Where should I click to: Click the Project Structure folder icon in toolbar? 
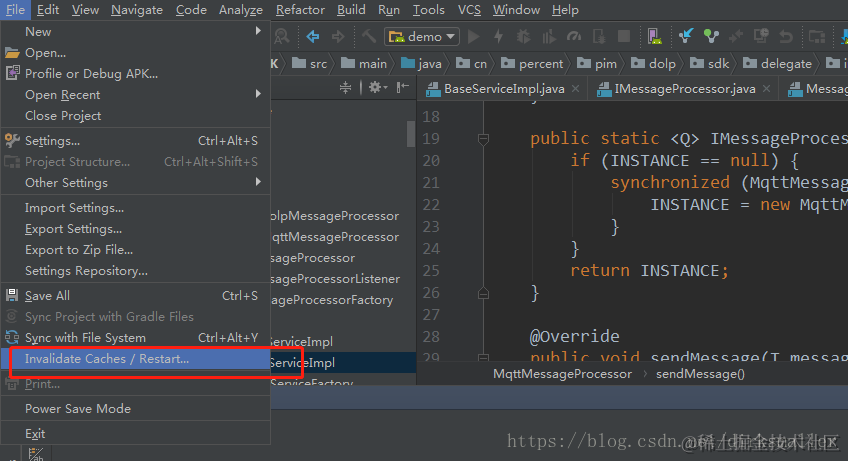click(x=817, y=37)
